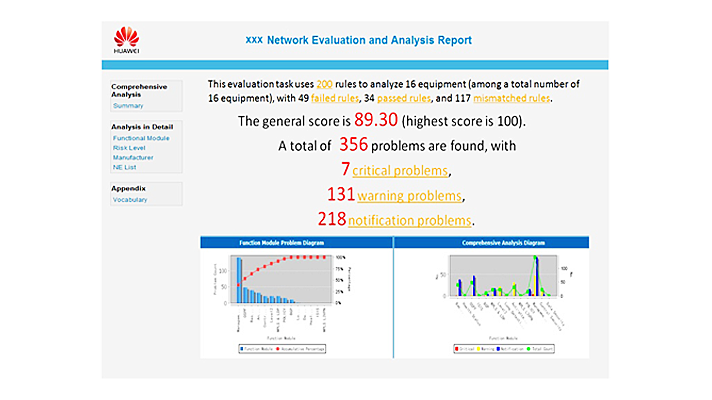Click the Function Module Problem Diagram title bar
Image resolution: width=712 pixels, height=400 pixels.
[x=296, y=242]
